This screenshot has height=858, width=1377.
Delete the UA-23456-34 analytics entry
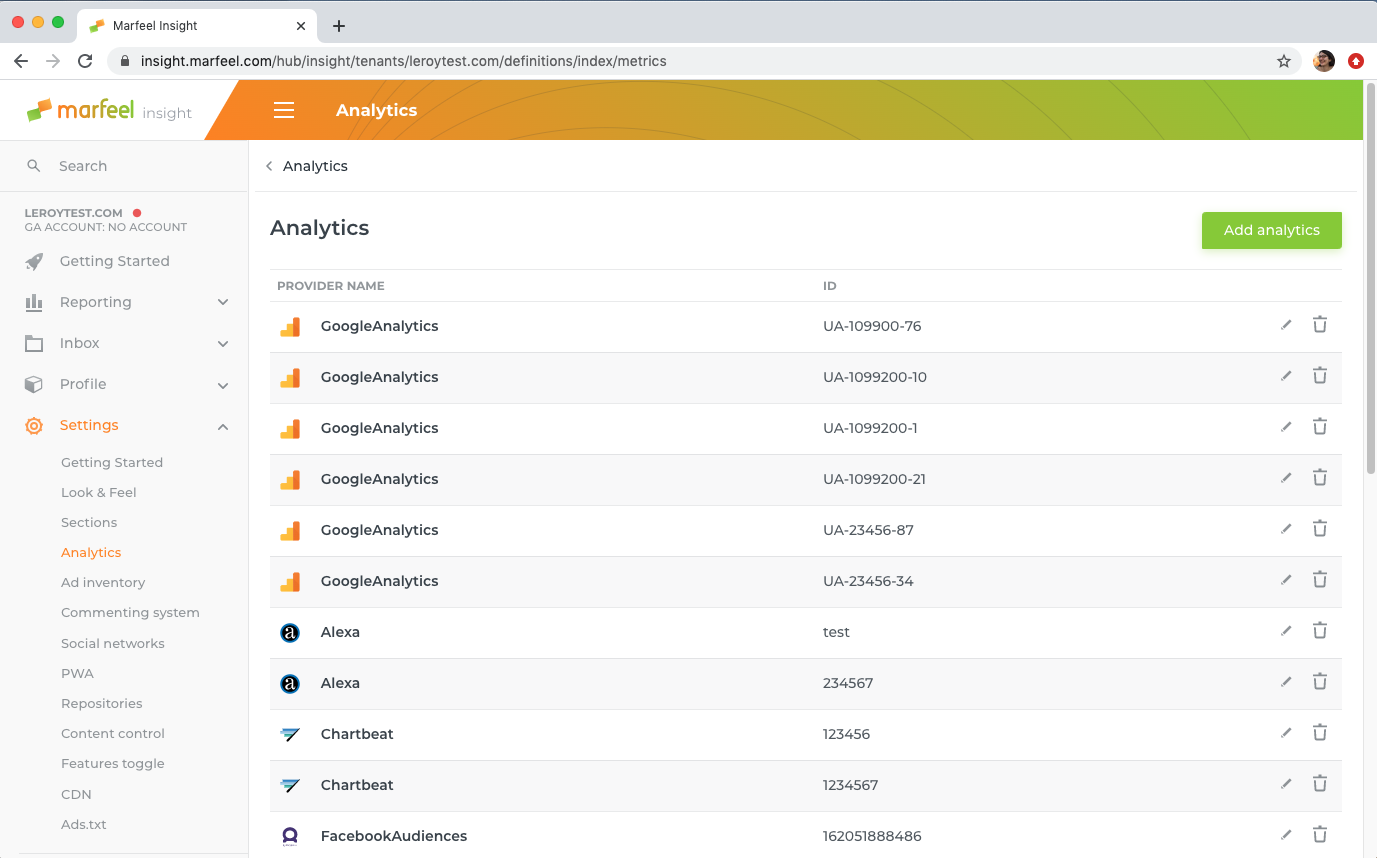1320,580
